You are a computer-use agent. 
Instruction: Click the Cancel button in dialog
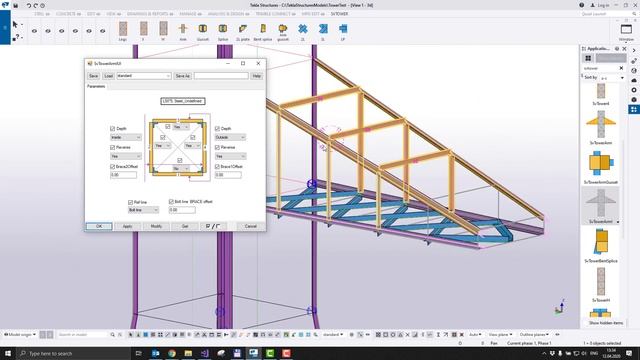(251, 226)
